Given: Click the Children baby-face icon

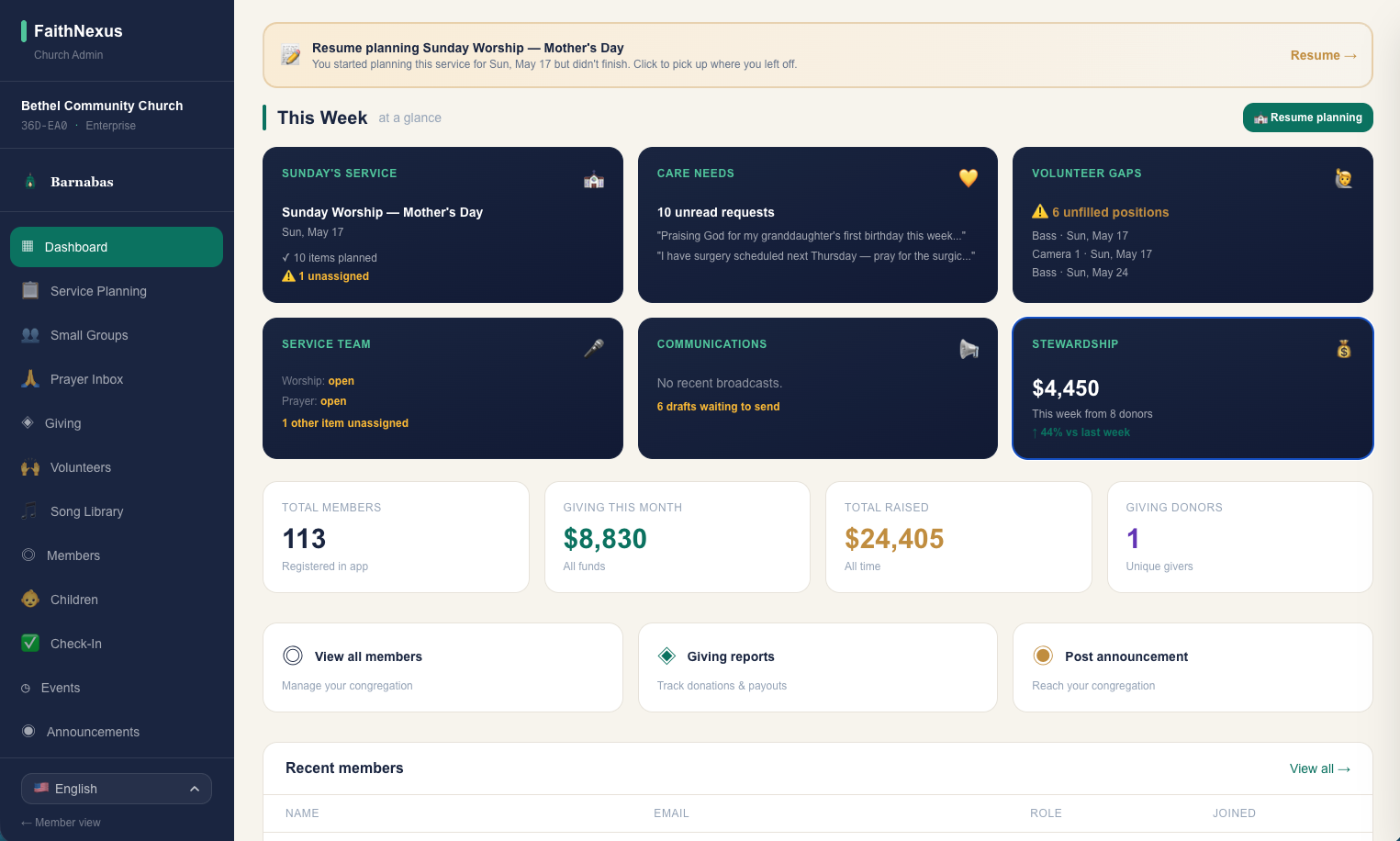Looking at the screenshot, I should click(x=30, y=599).
